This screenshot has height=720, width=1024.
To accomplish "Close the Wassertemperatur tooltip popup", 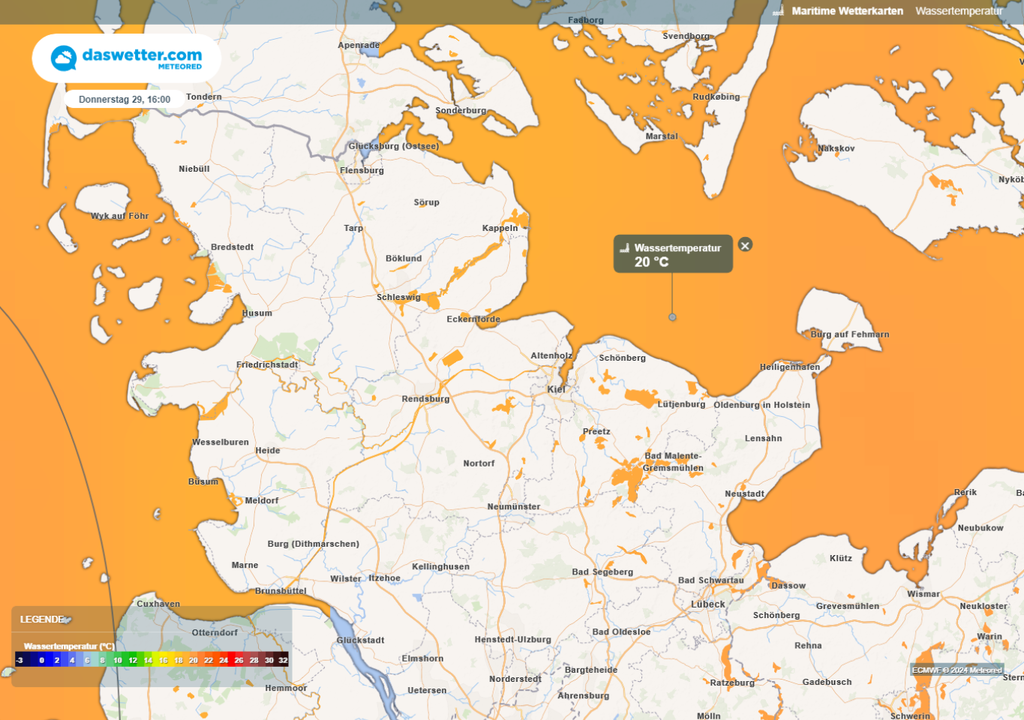I will click(x=745, y=245).
